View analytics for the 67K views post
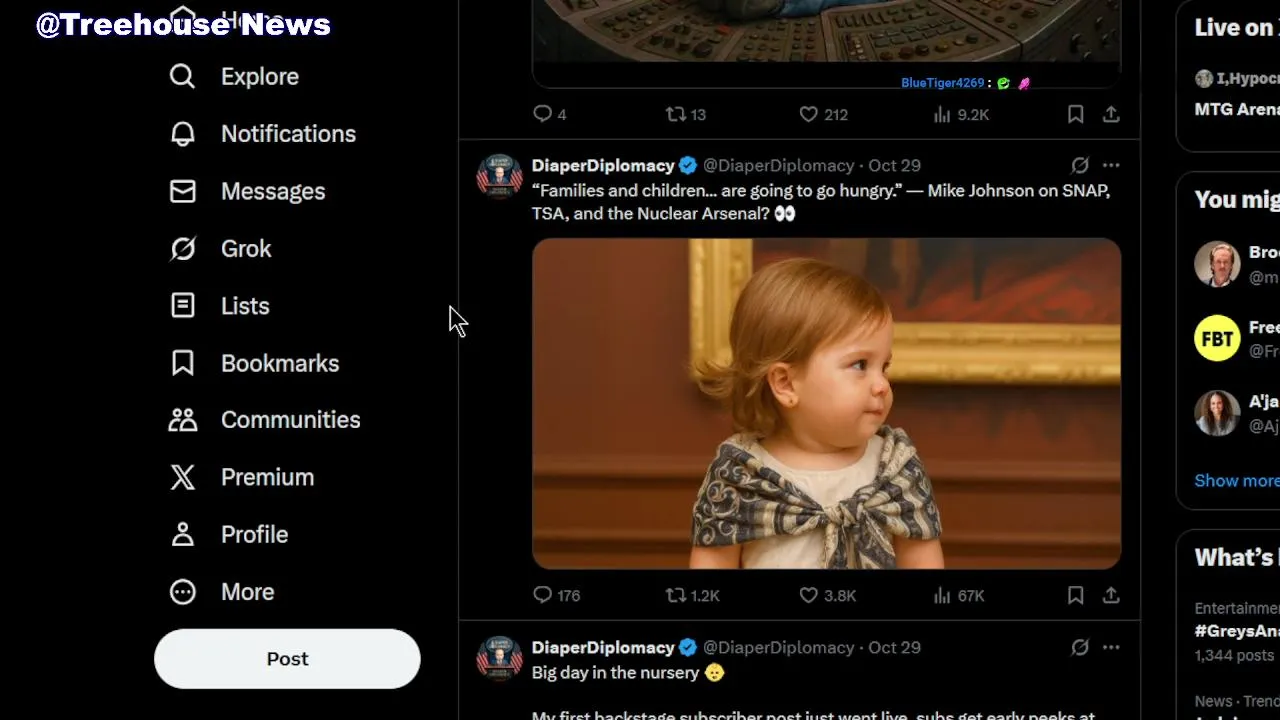 click(x=942, y=595)
